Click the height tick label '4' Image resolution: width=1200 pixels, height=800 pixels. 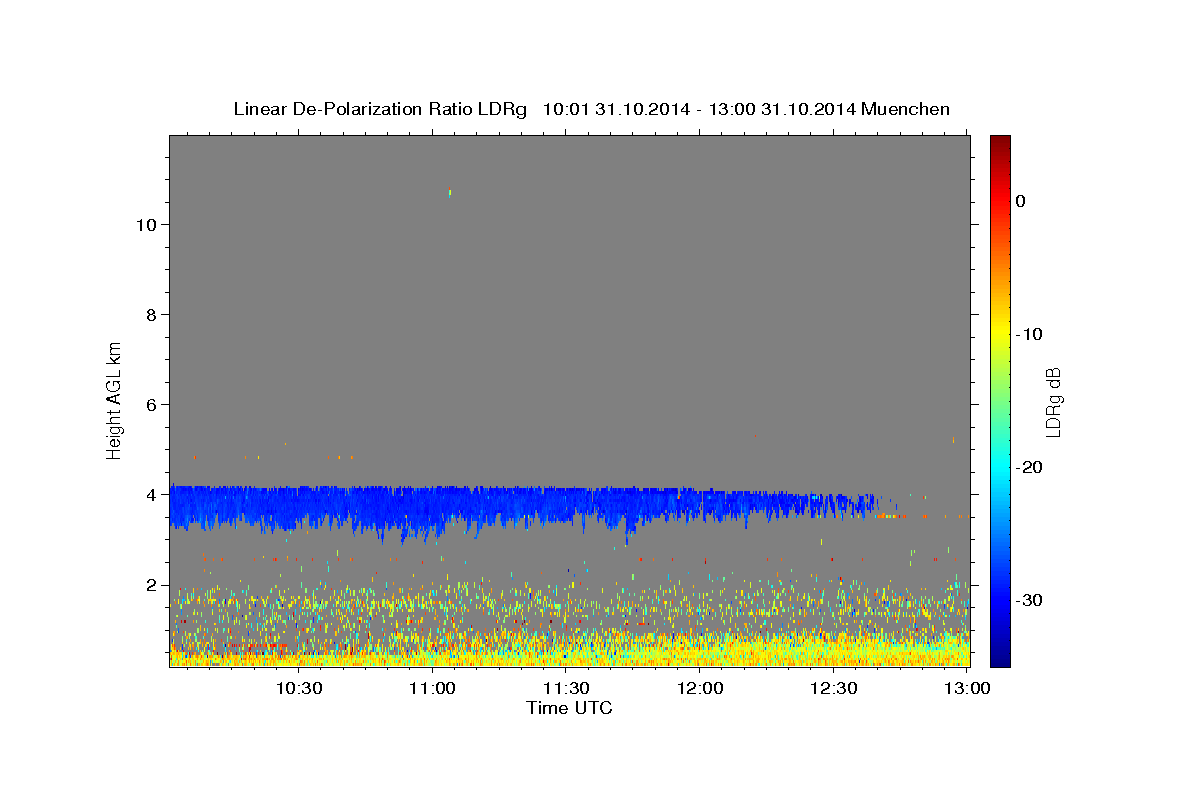point(151,494)
